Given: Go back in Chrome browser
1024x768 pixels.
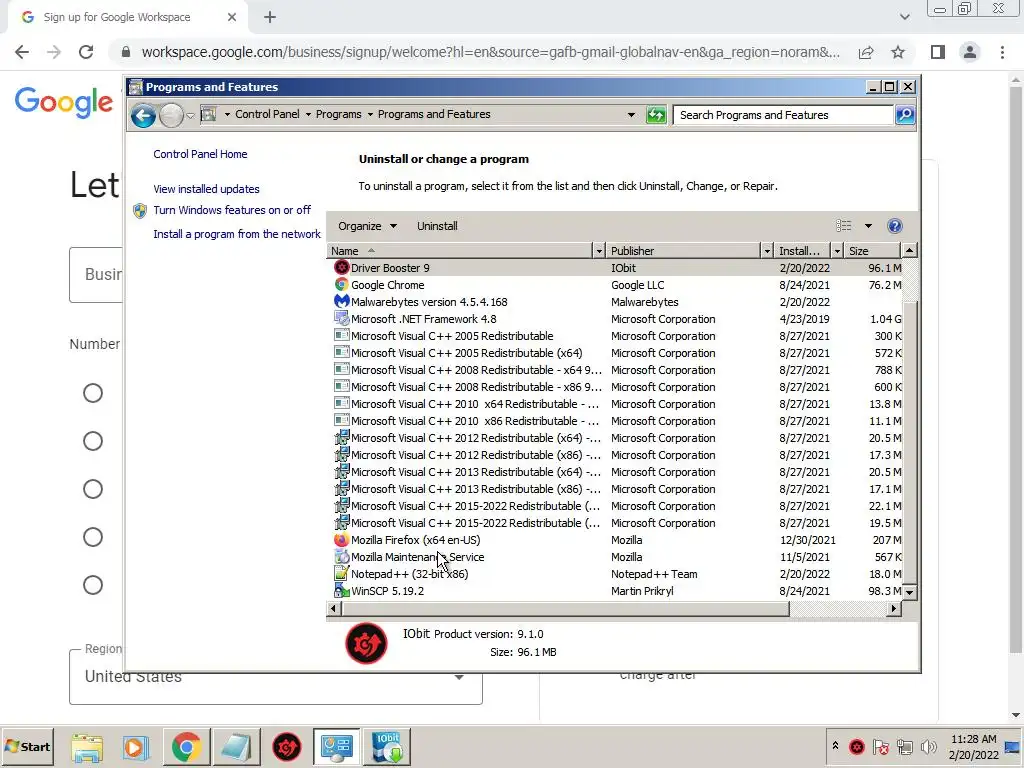Looking at the screenshot, I should (x=22, y=52).
